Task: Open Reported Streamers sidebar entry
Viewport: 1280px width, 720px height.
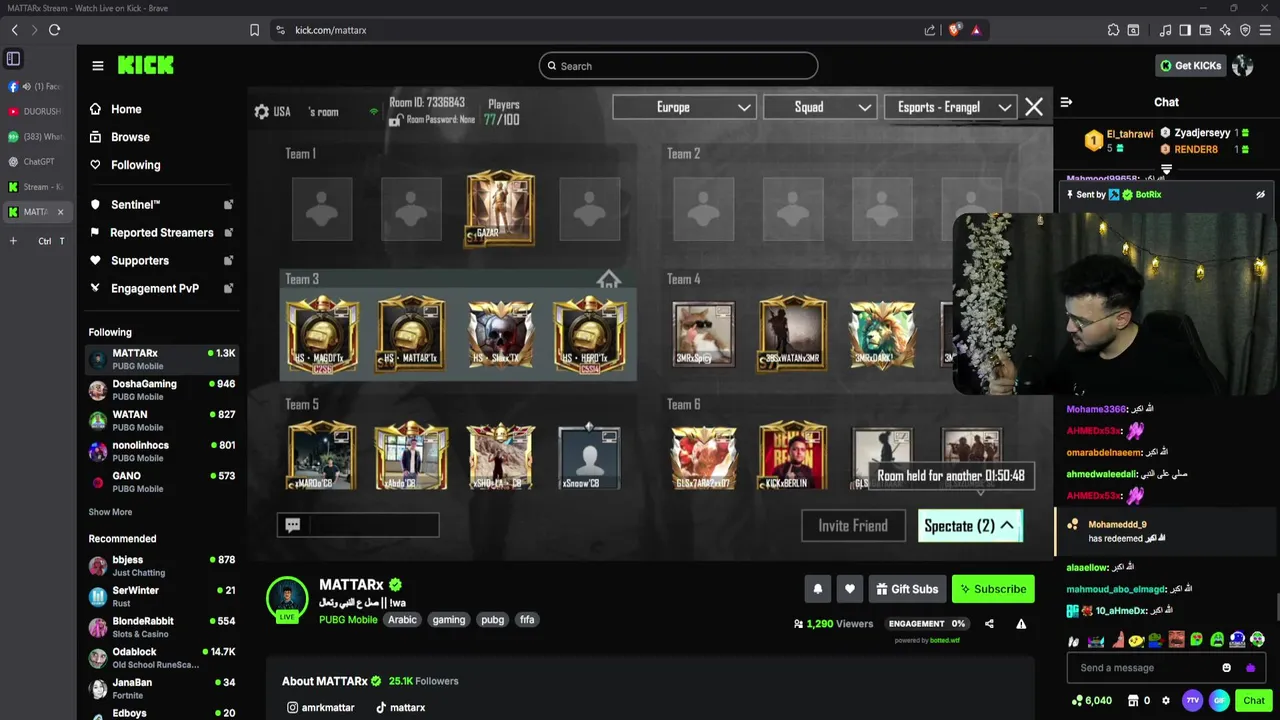Action: [x=162, y=233]
